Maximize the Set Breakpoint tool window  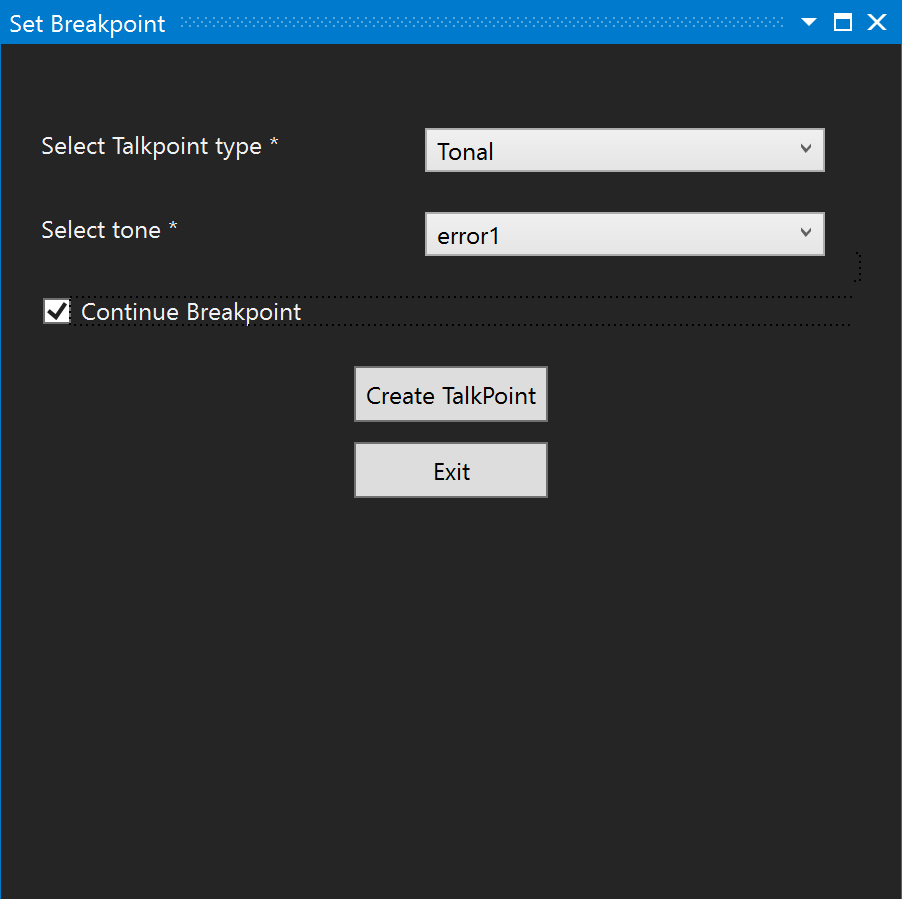(843, 22)
